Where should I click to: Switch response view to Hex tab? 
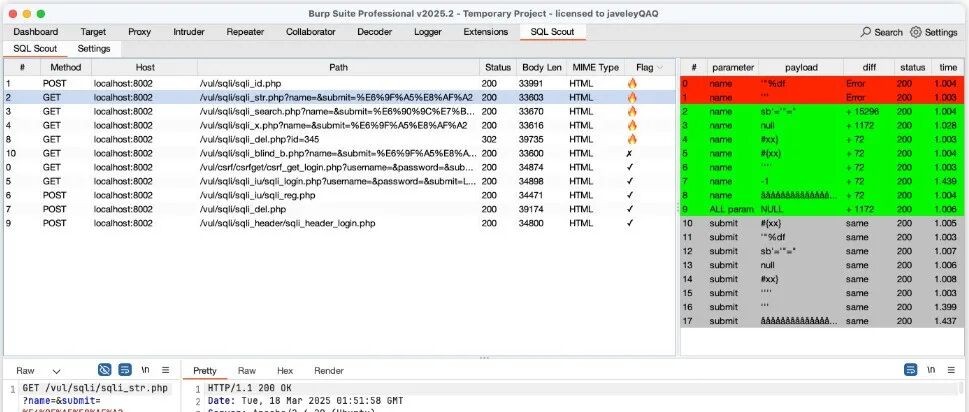285,371
